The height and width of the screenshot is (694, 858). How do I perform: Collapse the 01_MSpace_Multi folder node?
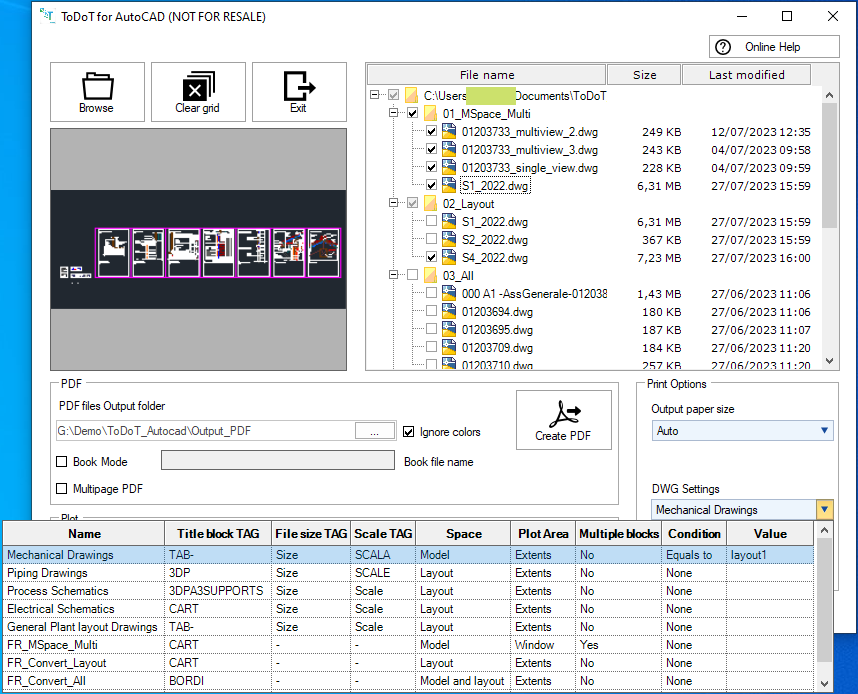(394, 114)
